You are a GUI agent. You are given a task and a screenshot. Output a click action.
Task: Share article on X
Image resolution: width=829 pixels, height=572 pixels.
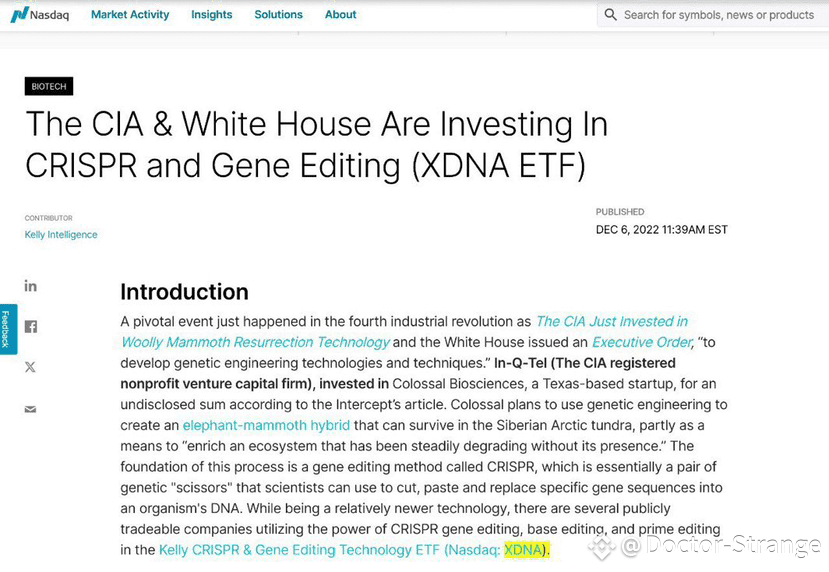pyautogui.click(x=31, y=367)
